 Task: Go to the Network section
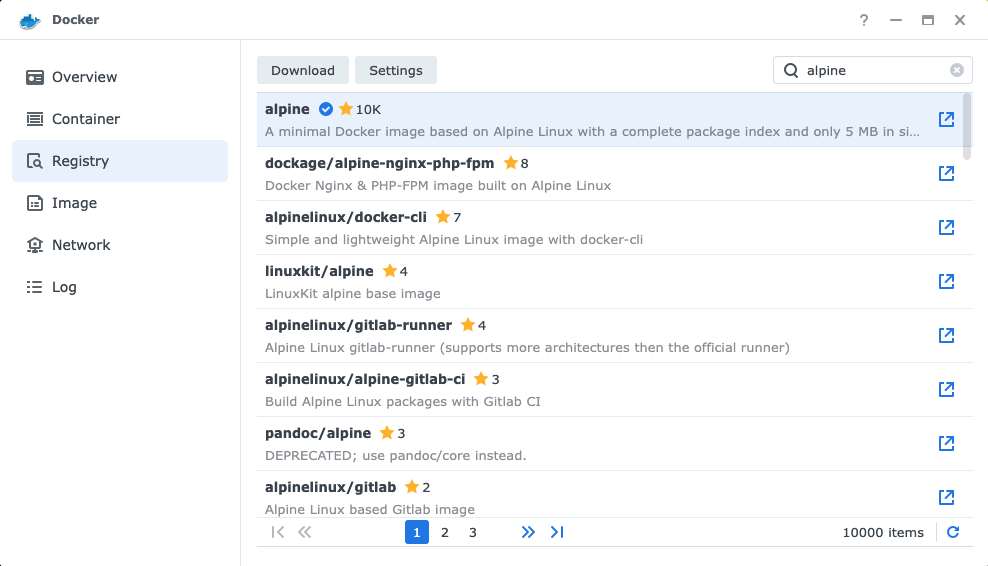click(81, 245)
